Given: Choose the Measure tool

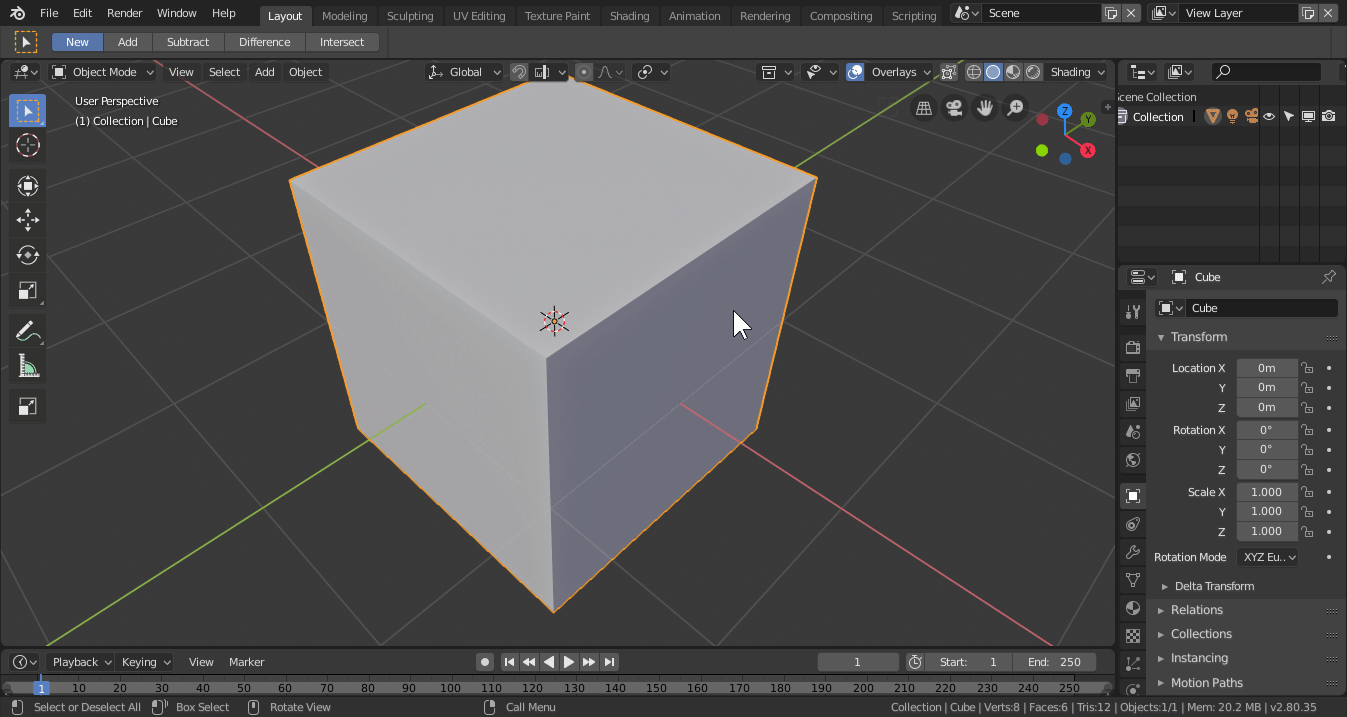Looking at the screenshot, I should (28, 367).
